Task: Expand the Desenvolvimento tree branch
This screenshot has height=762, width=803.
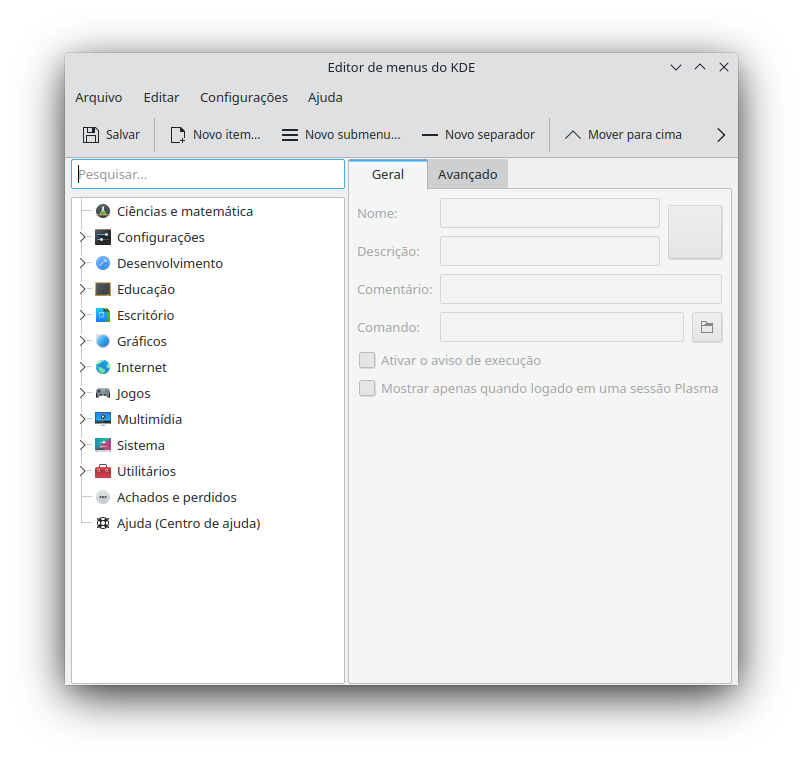Action: [83, 263]
